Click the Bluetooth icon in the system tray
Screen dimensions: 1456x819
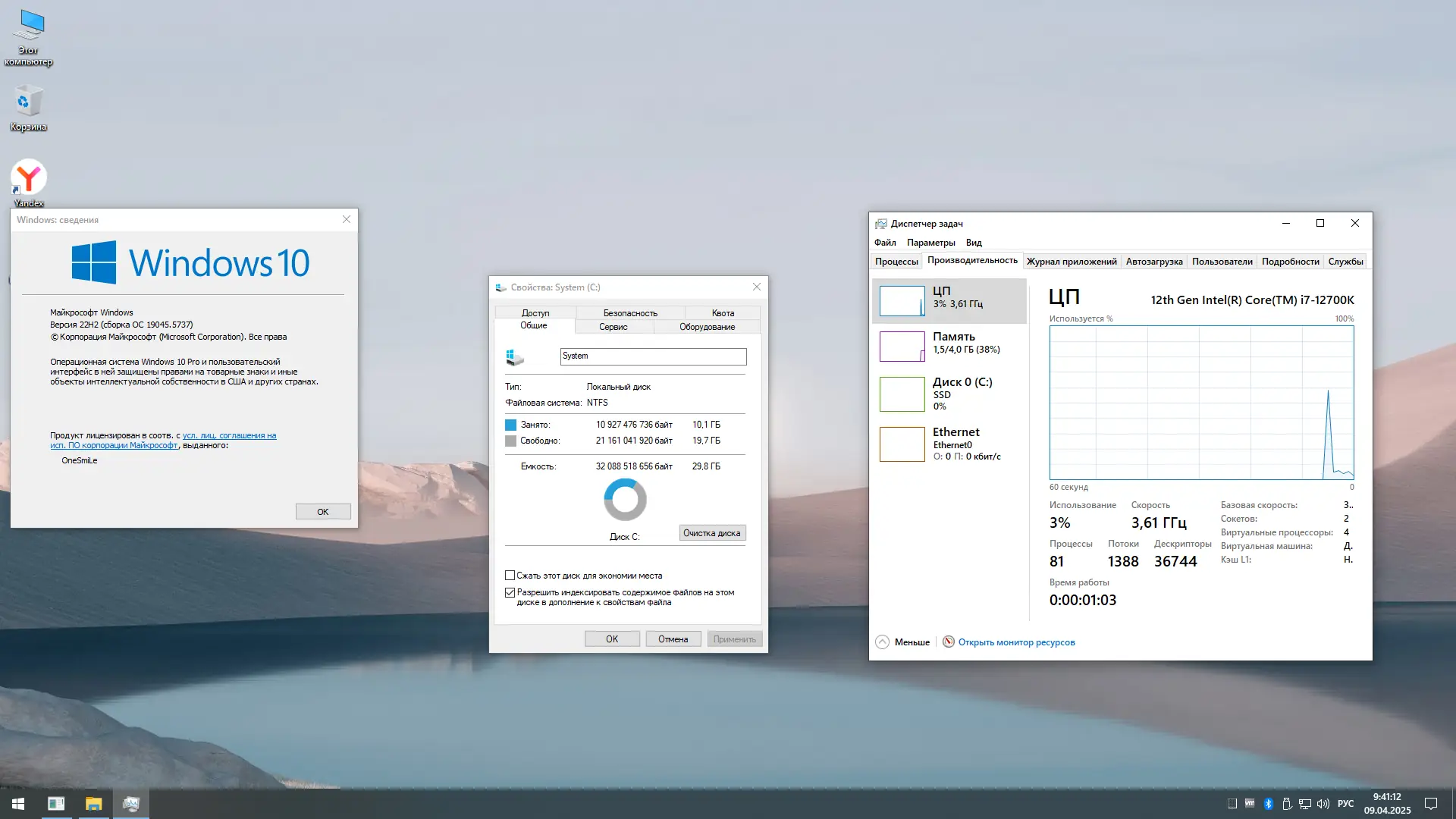1268,804
